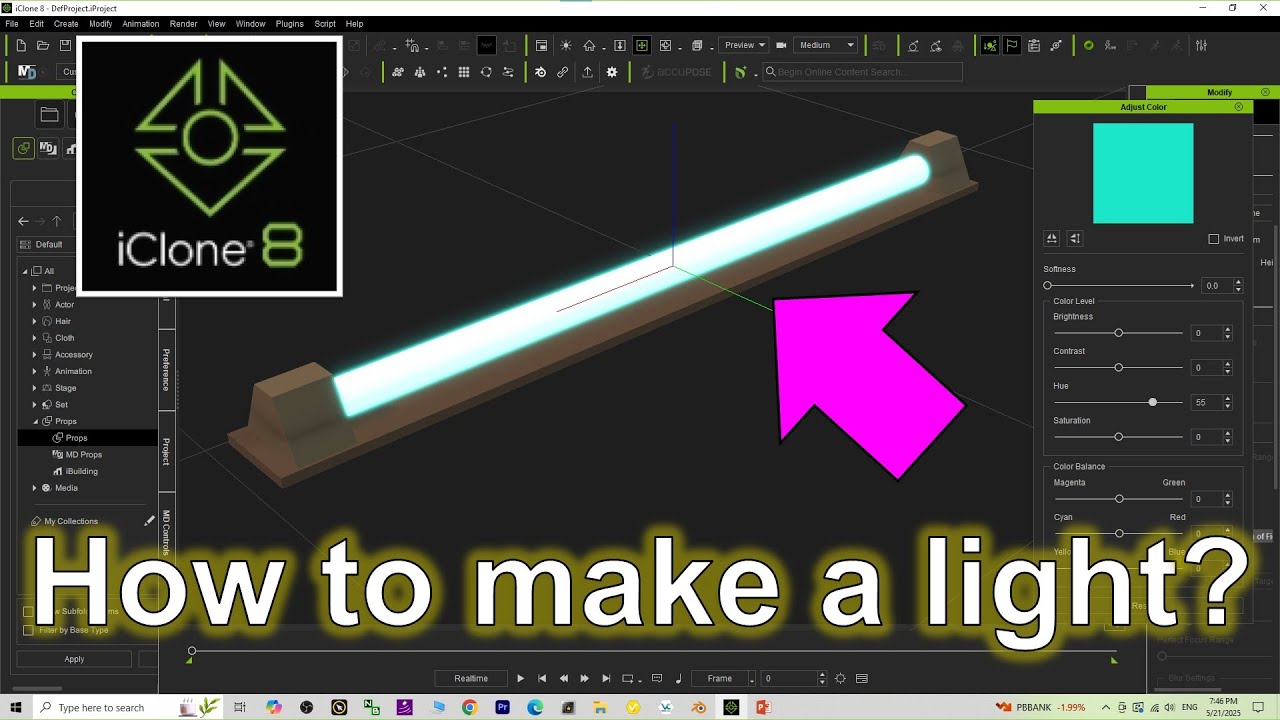
Task: Click the PowerPoint icon in Windows taskbar
Action: click(x=765, y=707)
